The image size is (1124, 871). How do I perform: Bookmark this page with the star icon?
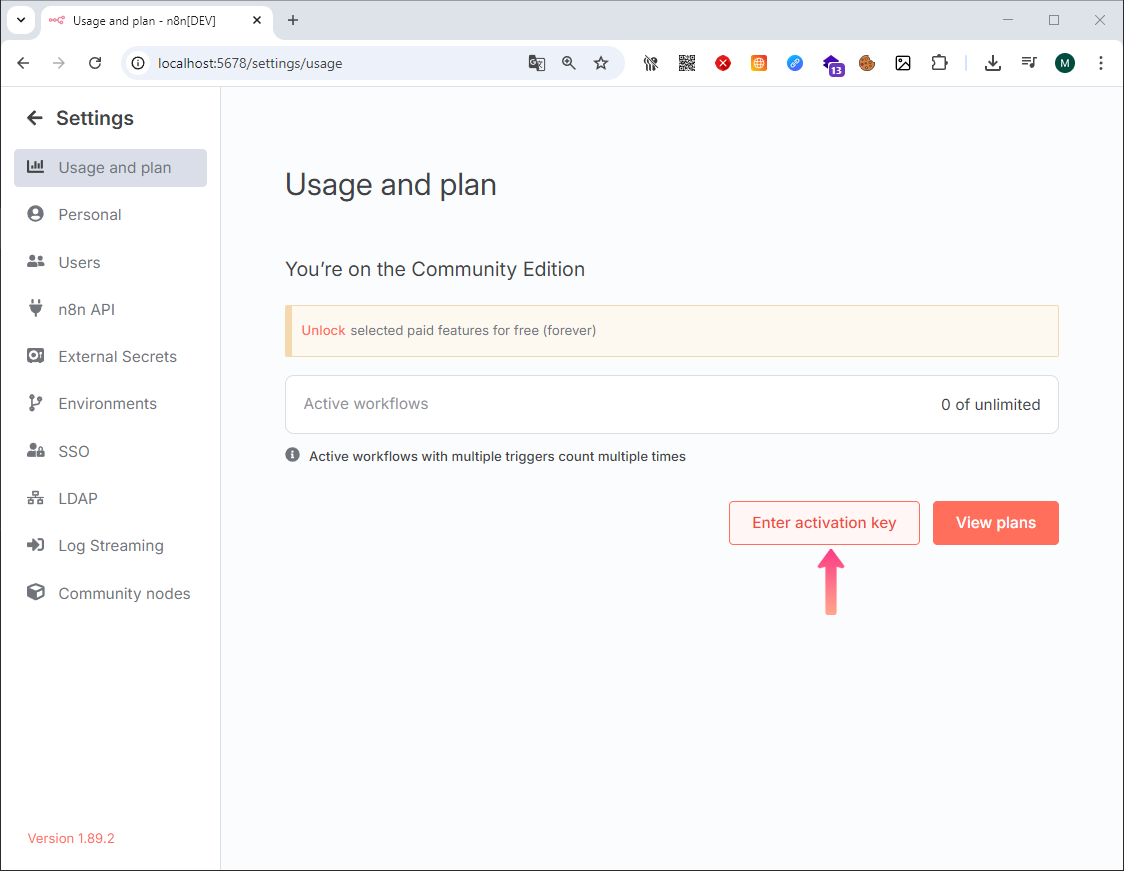coord(601,63)
